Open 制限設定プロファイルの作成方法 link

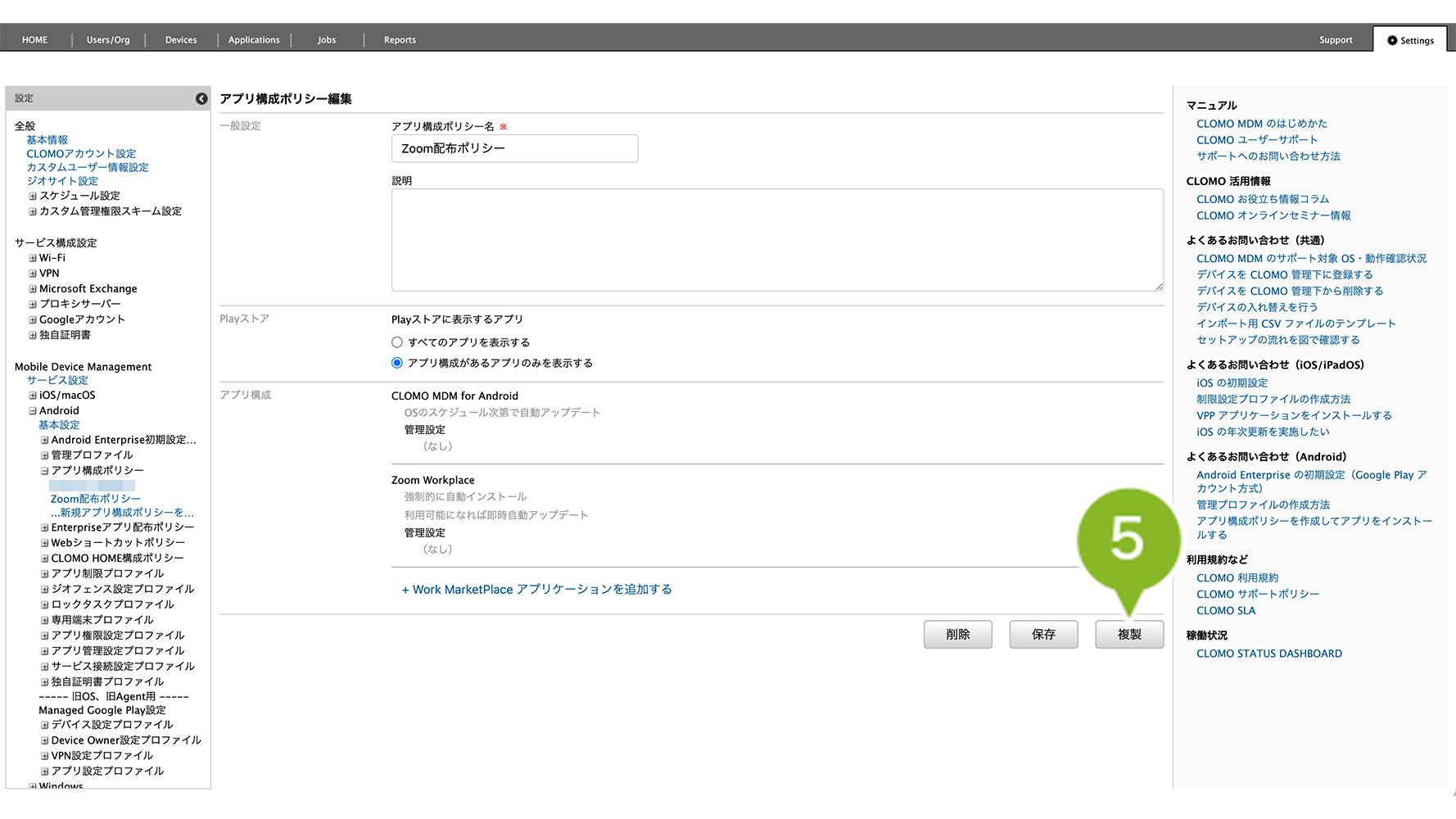pyautogui.click(x=1273, y=399)
